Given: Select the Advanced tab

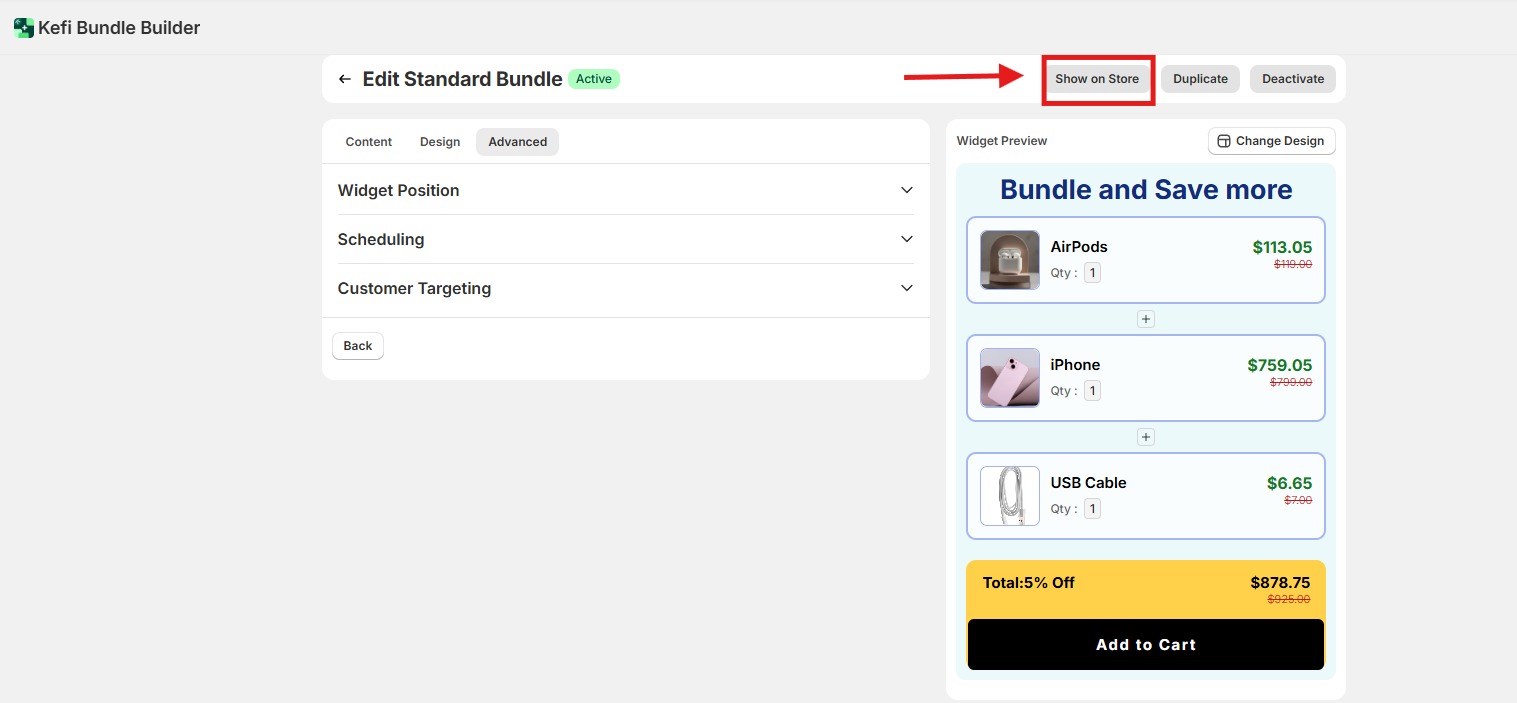Looking at the screenshot, I should point(517,142).
